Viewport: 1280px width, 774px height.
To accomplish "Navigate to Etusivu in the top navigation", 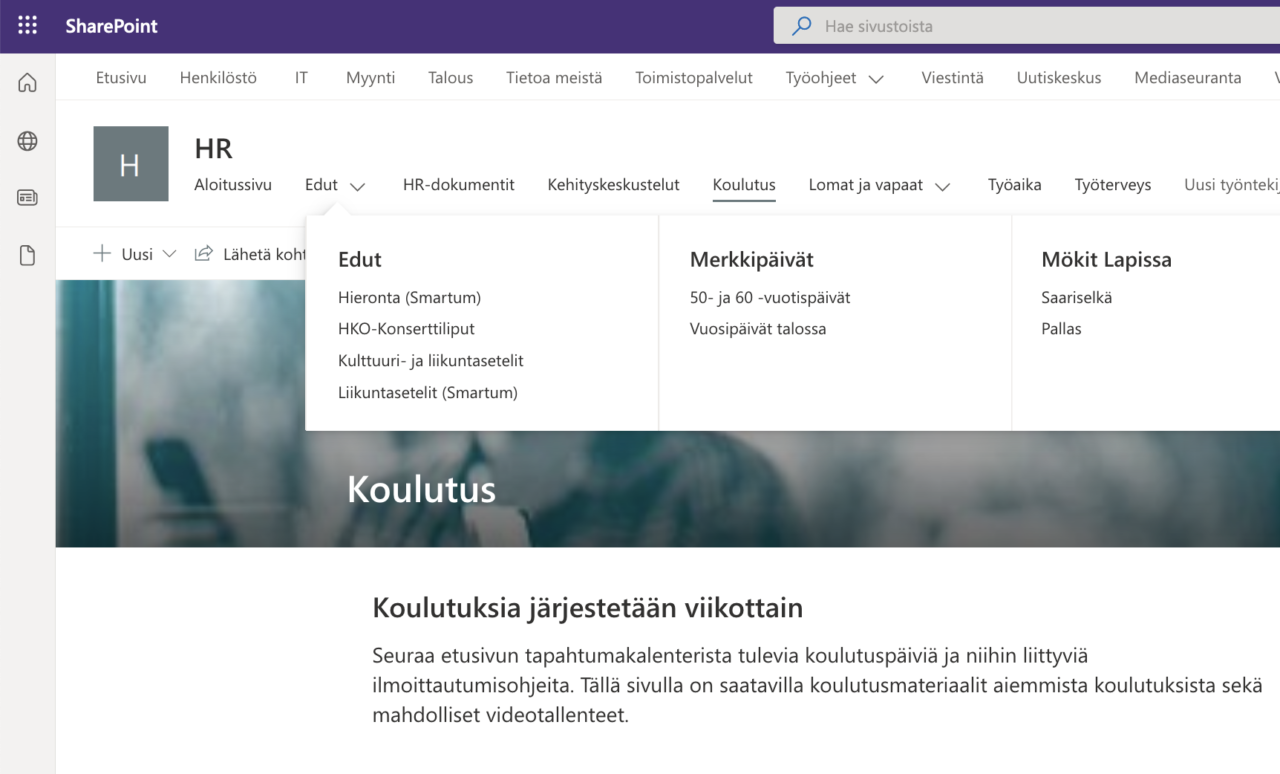I will 120,77.
